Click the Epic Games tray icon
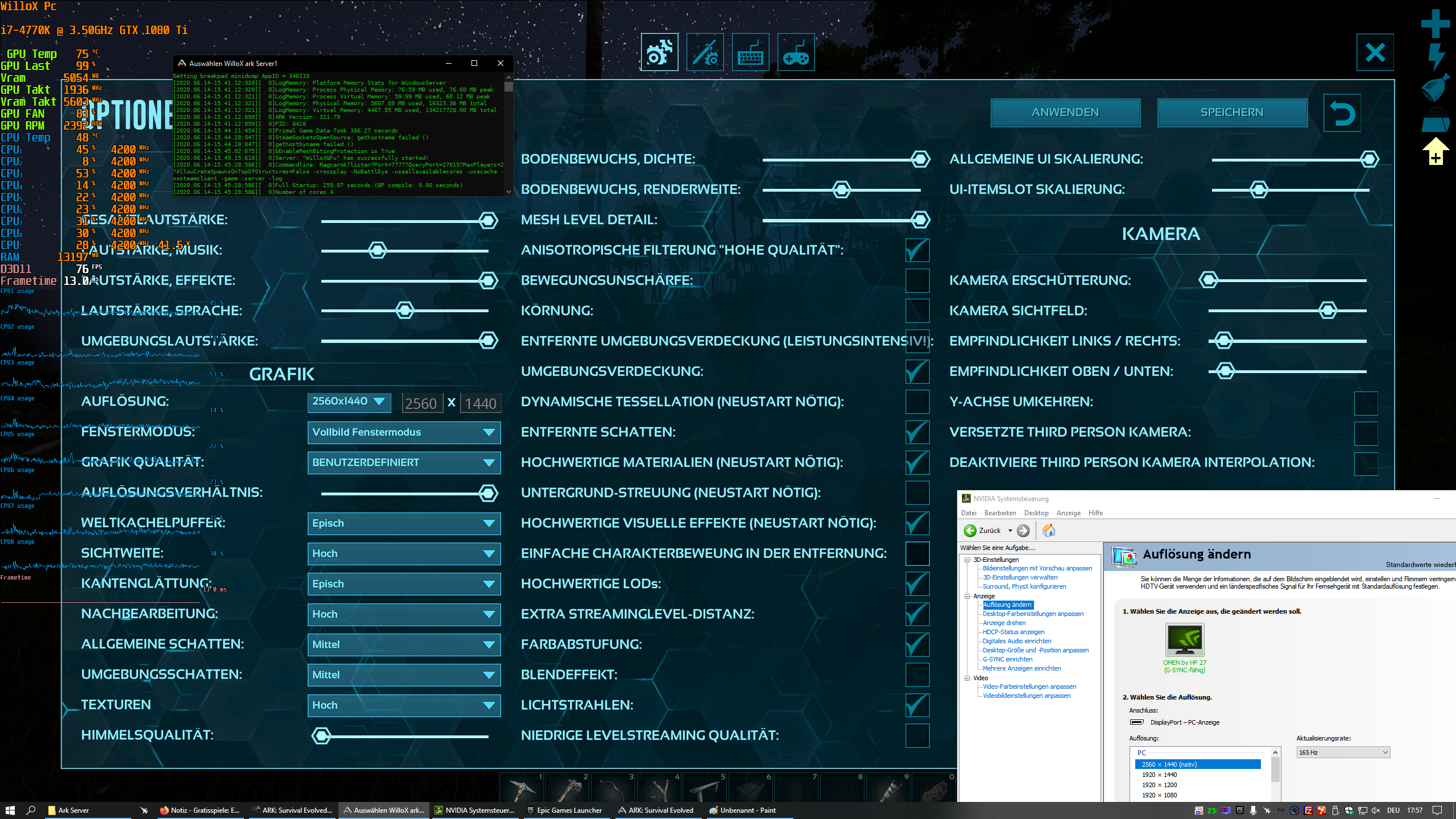Screen dimensions: 1456x819 (1240, 810)
